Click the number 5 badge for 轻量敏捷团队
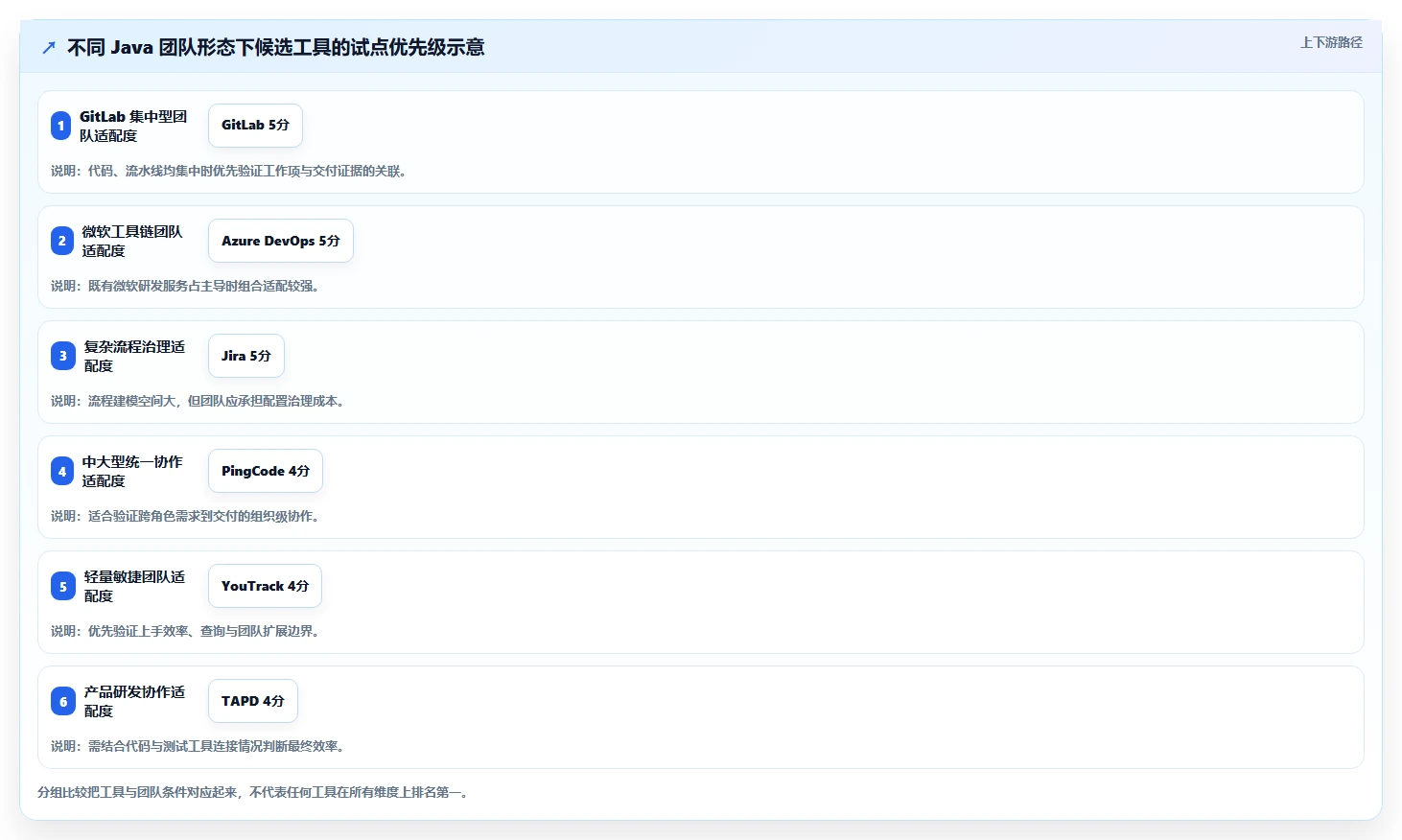Image resolution: width=1402 pixels, height=840 pixels. click(62, 586)
